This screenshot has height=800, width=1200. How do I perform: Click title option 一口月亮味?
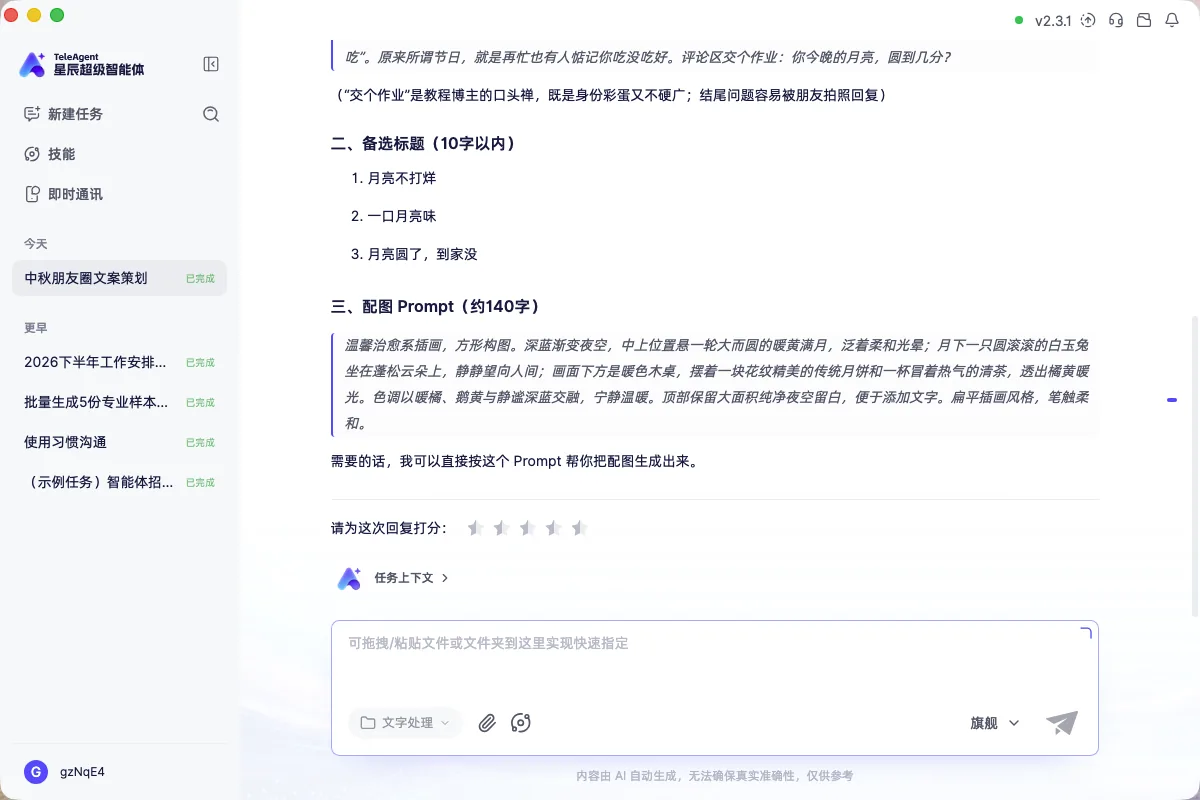coord(401,216)
